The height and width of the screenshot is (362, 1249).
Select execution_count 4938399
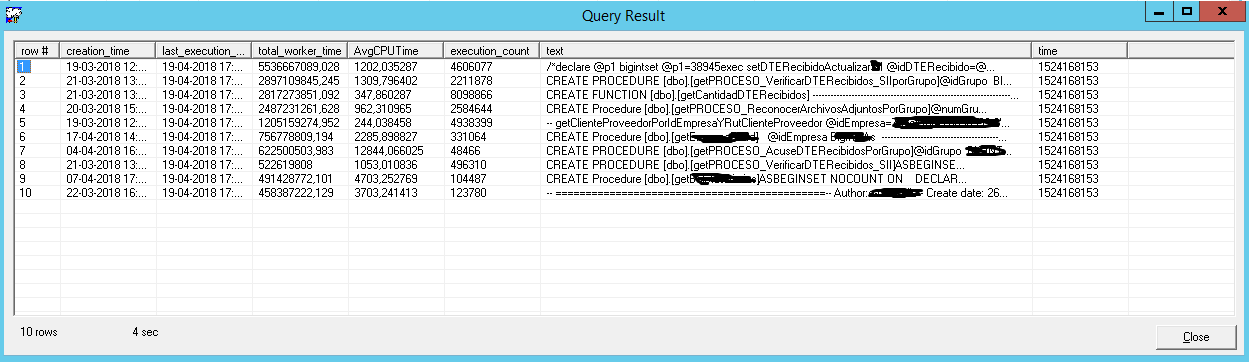(x=471, y=122)
